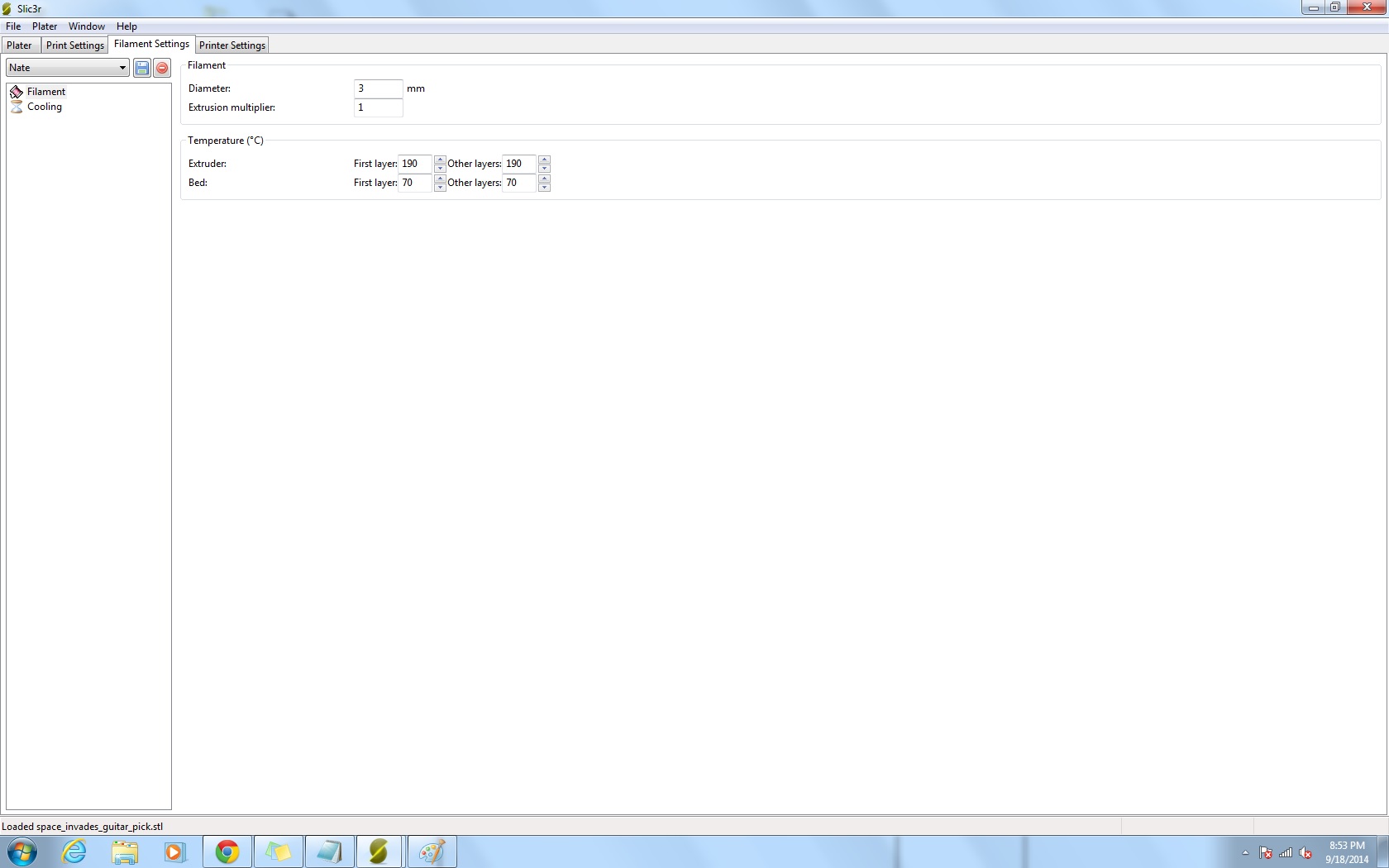Show hidden system tray icons
The image size is (1389, 868).
pos(1245,852)
